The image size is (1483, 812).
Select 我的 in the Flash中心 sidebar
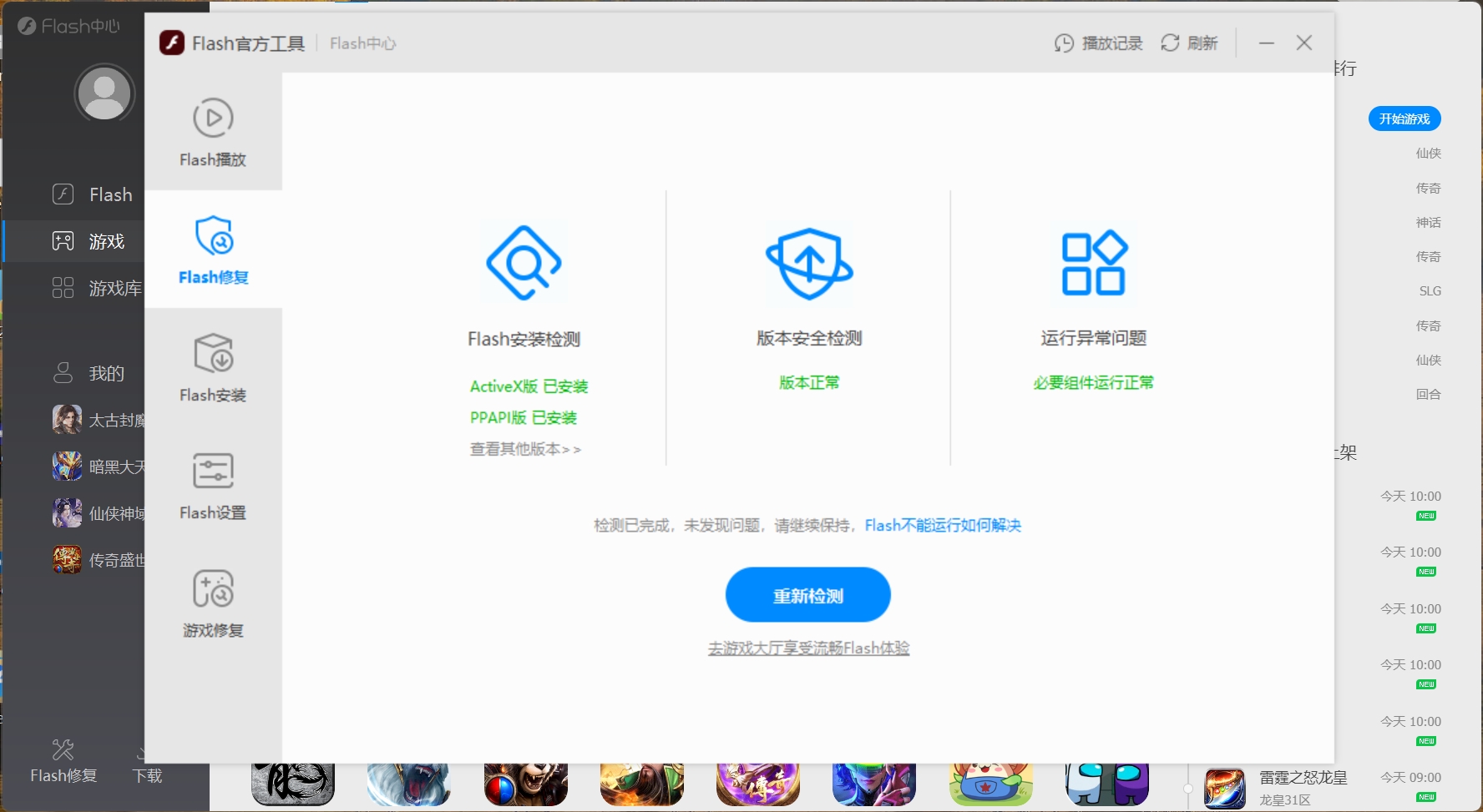(x=88, y=373)
